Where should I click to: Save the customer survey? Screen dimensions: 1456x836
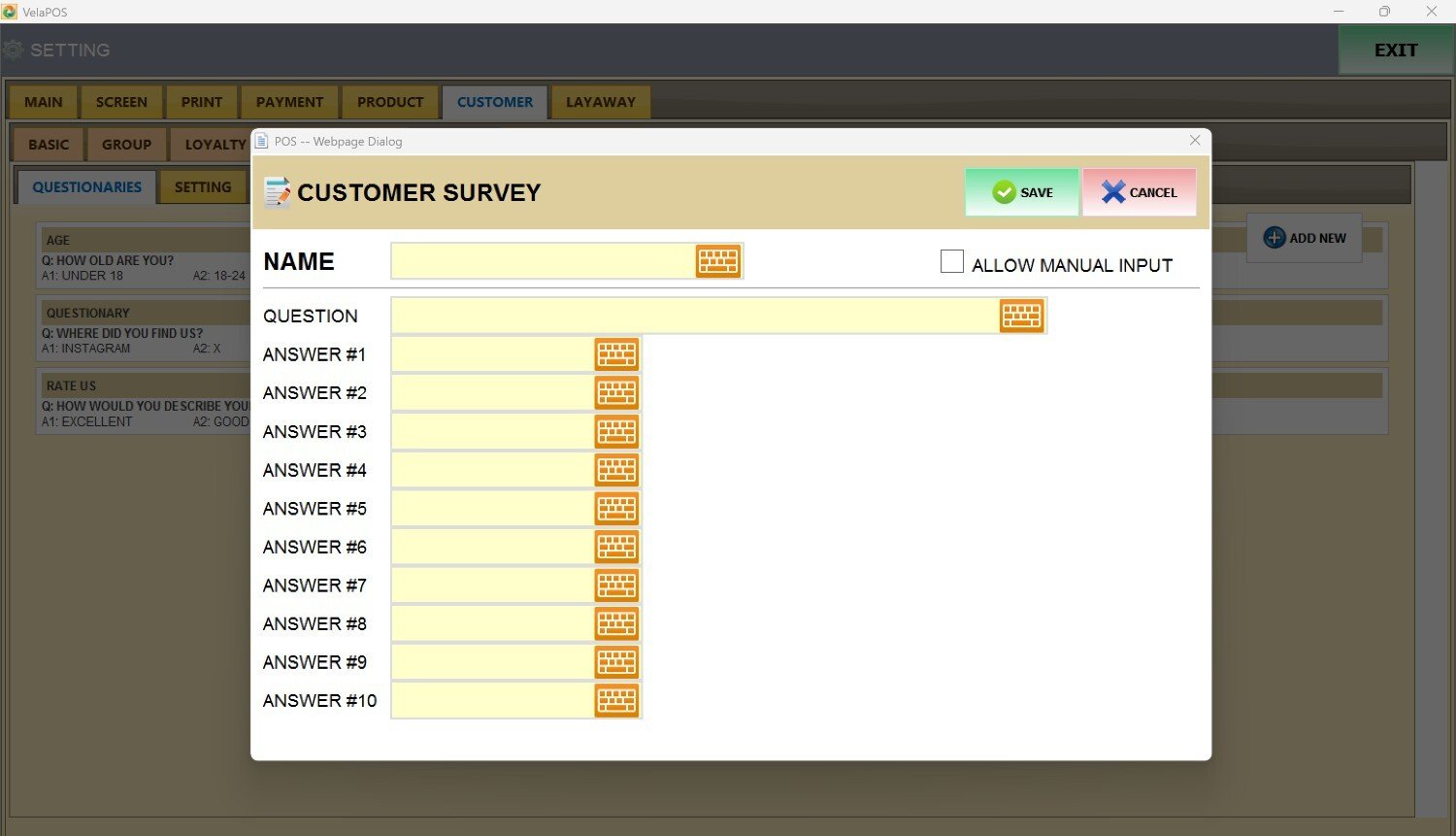tap(1022, 192)
